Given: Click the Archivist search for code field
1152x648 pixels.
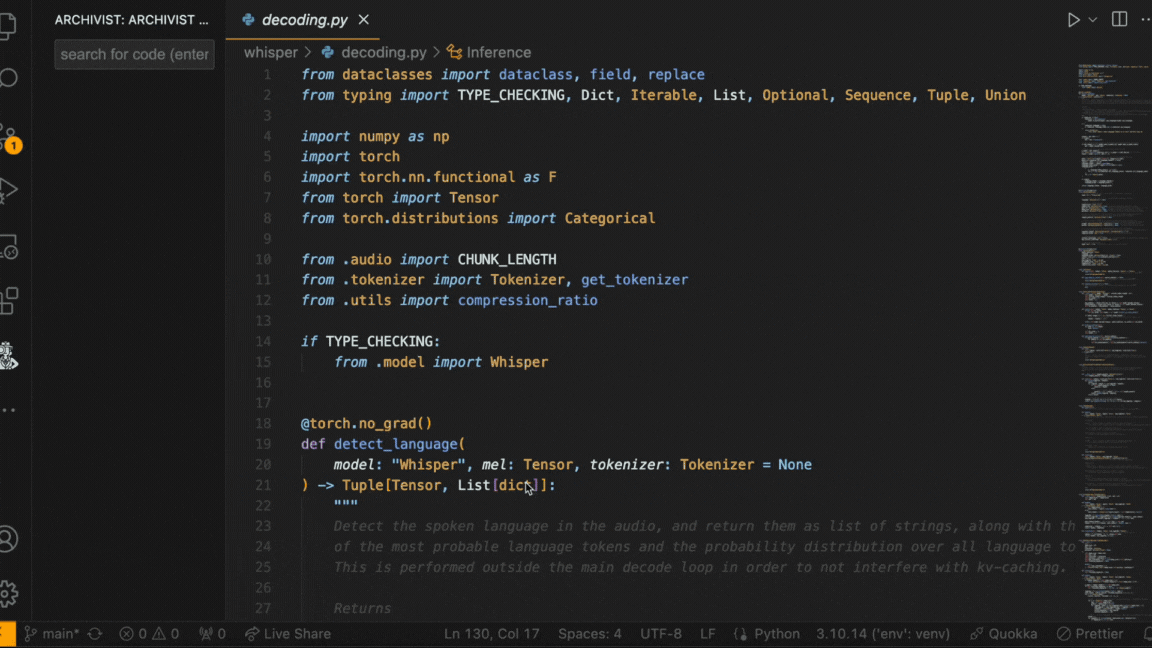Looking at the screenshot, I should click(x=134, y=54).
